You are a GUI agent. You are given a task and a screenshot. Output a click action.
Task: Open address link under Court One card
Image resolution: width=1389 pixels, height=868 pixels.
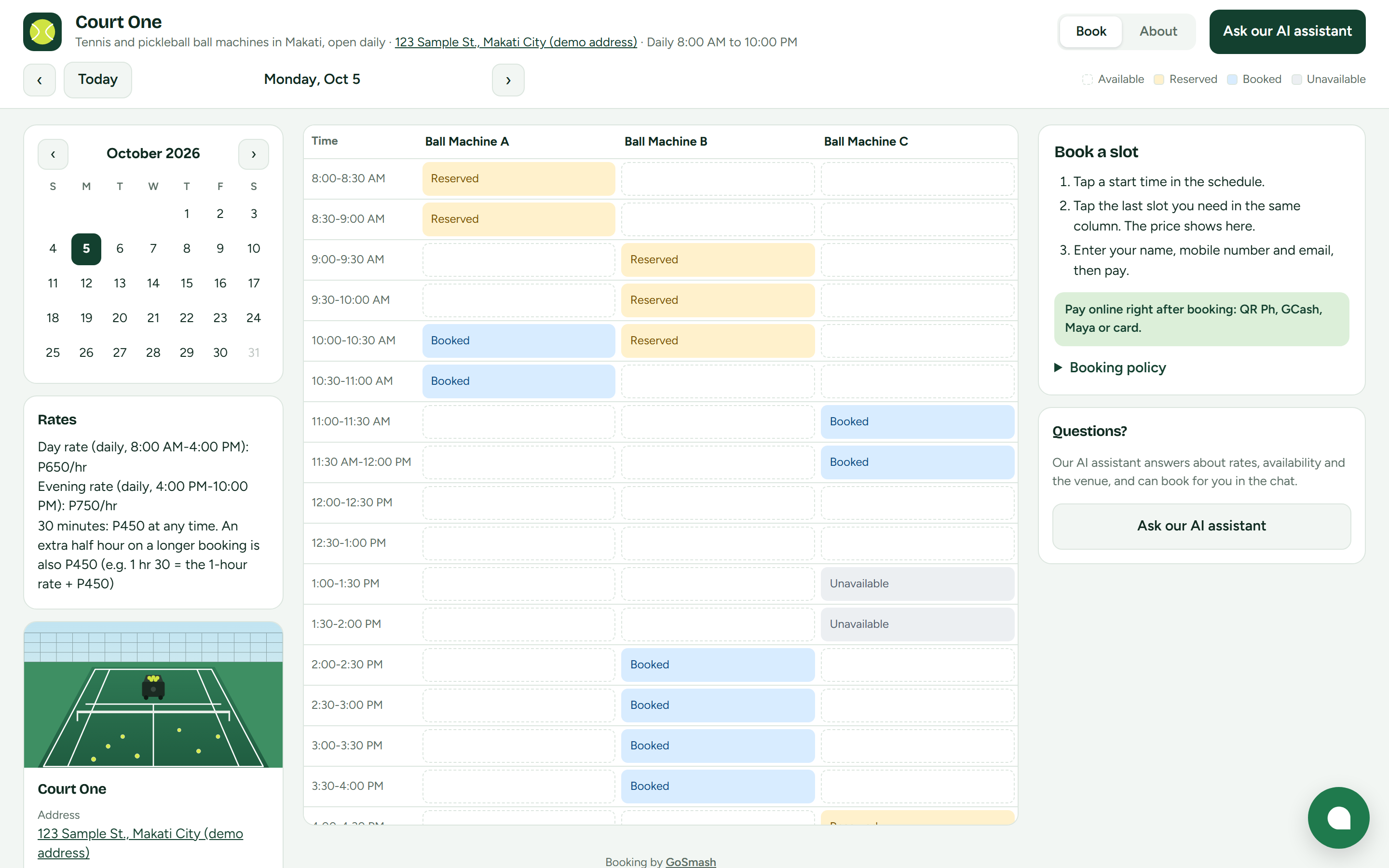coord(141,843)
